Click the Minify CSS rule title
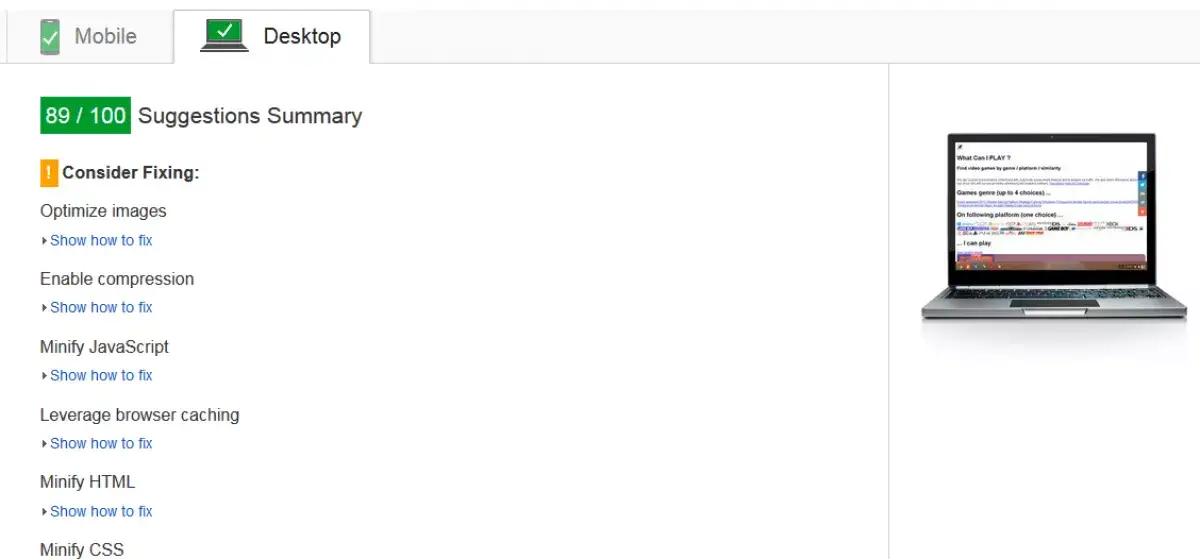Image resolution: width=1200 pixels, height=559 pixels. tap(82, 549)
